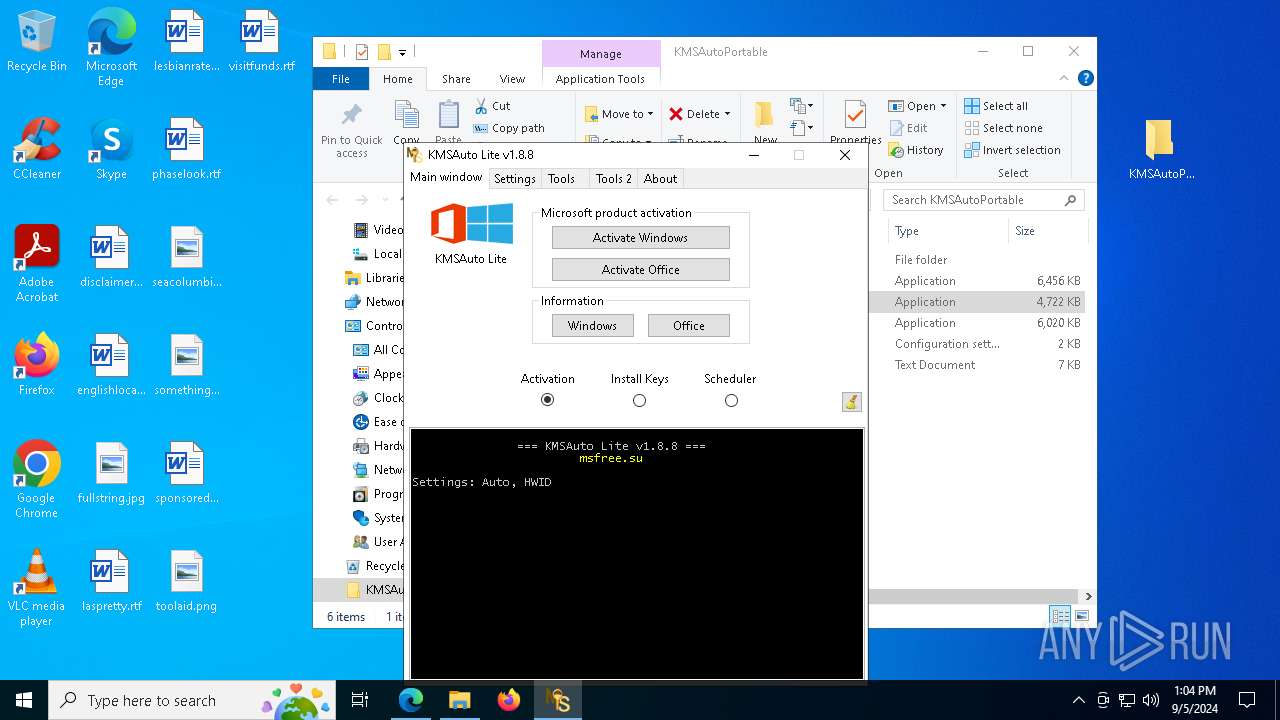Click the Properties checkmark icon
This screenshot has width=1280, height=720.
click(855, 114)
